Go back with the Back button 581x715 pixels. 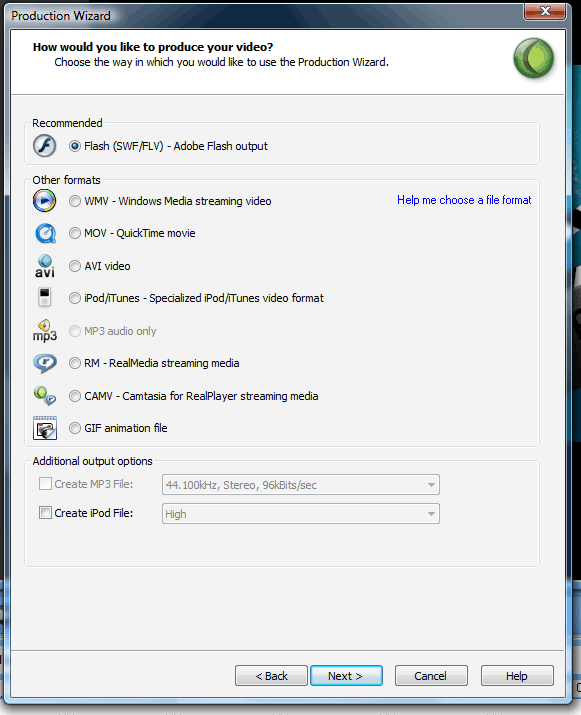coord(271,675)
